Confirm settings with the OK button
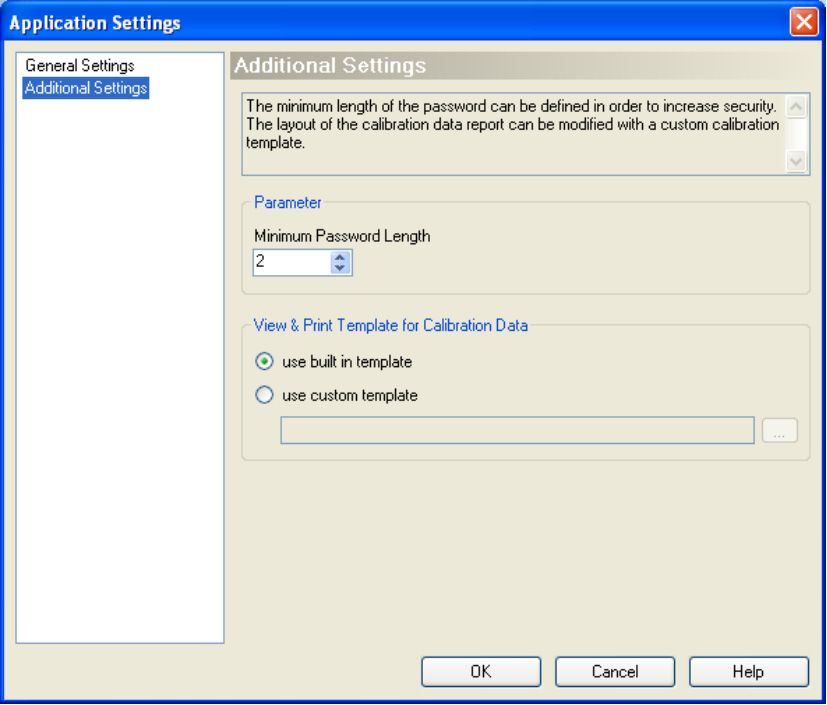The height and width of the screenshot is (705, 827). point(481,671)
